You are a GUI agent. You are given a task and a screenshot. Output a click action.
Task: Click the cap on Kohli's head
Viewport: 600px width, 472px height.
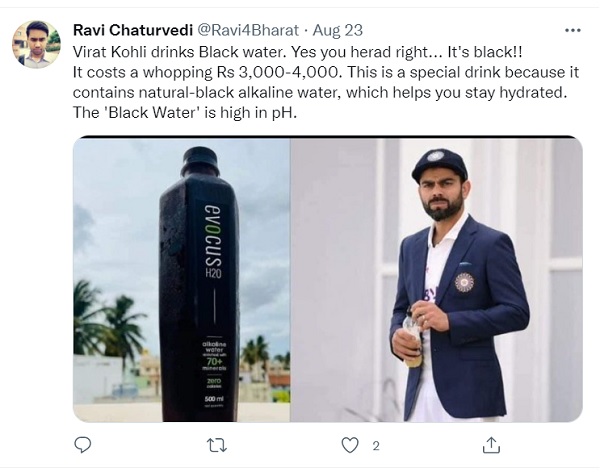click(x=441, y=161)
